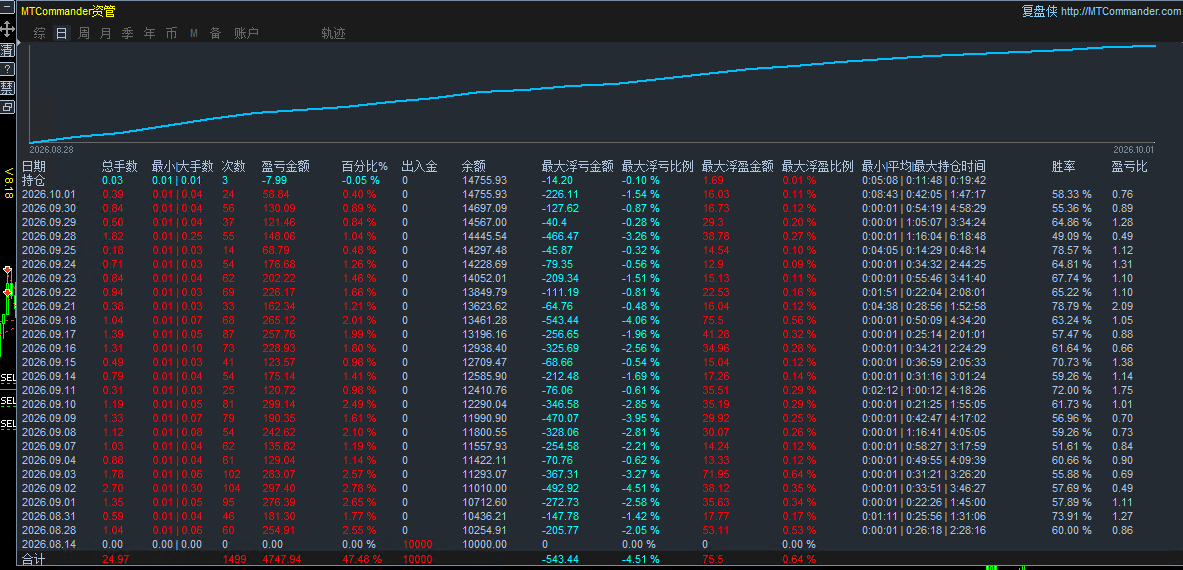The width and height of the screenshot is (1183, 570).
Task: Click the 合计 total row label
Action: pos(34,559)
